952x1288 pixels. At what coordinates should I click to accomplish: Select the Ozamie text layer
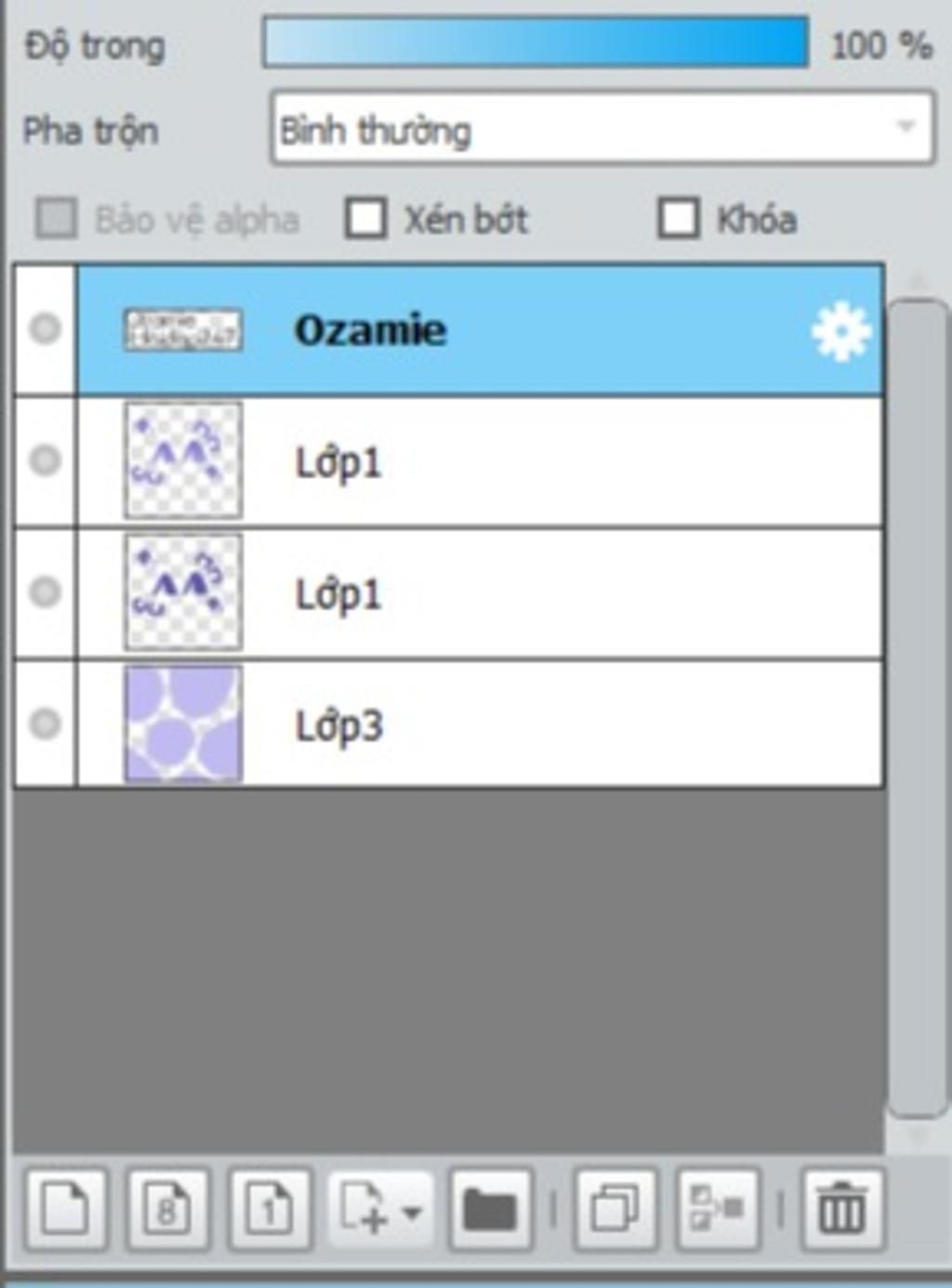(480, 331)
